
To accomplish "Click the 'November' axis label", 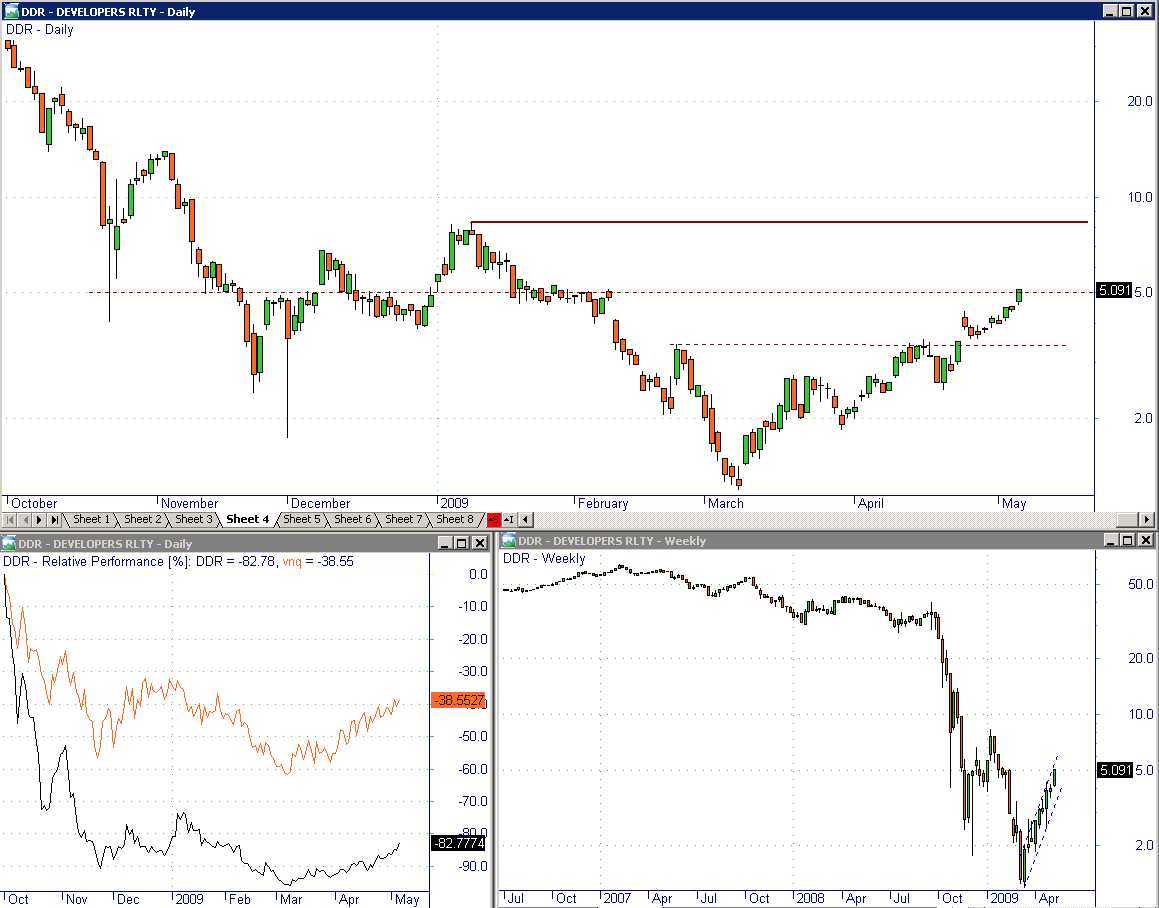I will 189,503.
